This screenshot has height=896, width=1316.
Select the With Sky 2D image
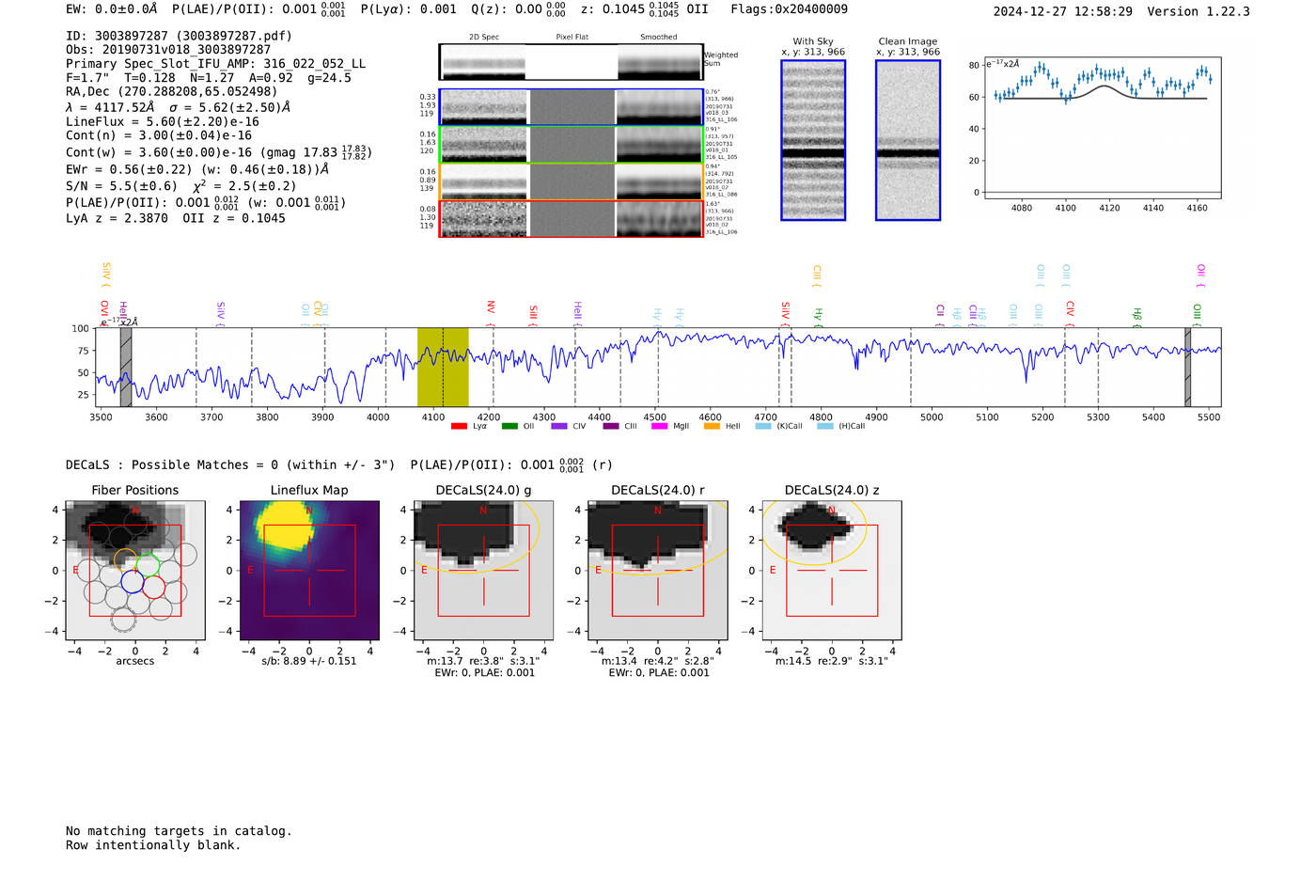[x=813, y=140]
